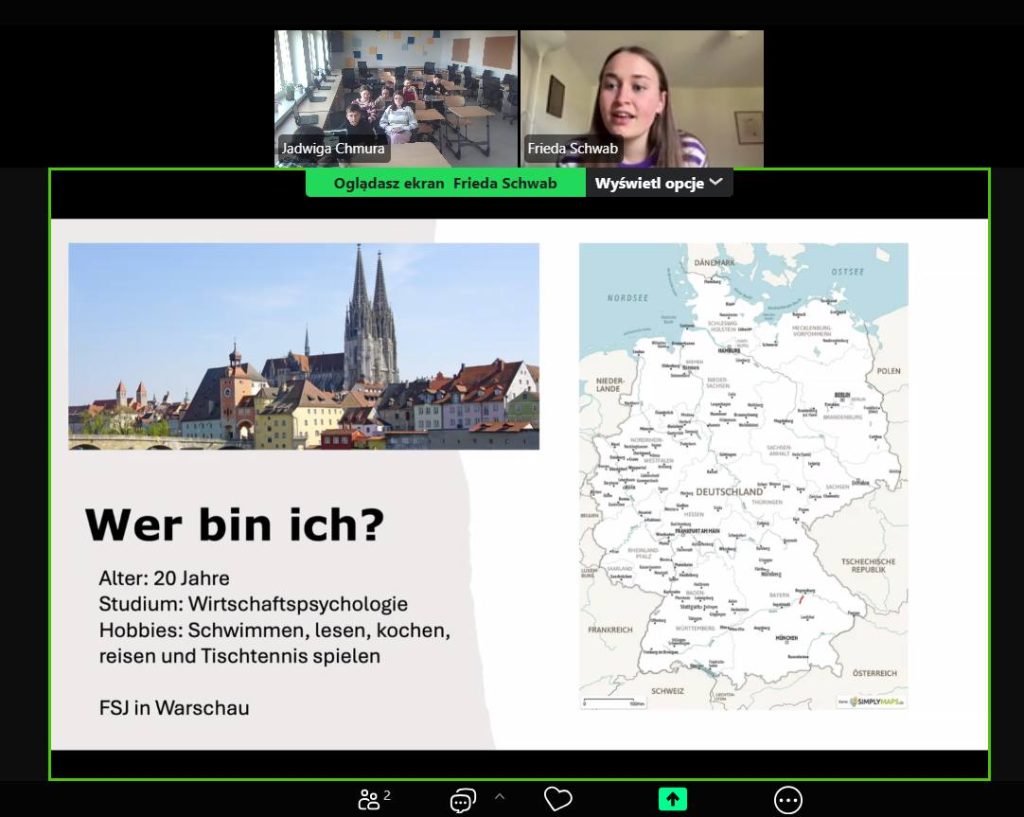Screen dimensions: 1024x817
Task: Click the green share screen arrow icon
Action: [x=672, y=799]
